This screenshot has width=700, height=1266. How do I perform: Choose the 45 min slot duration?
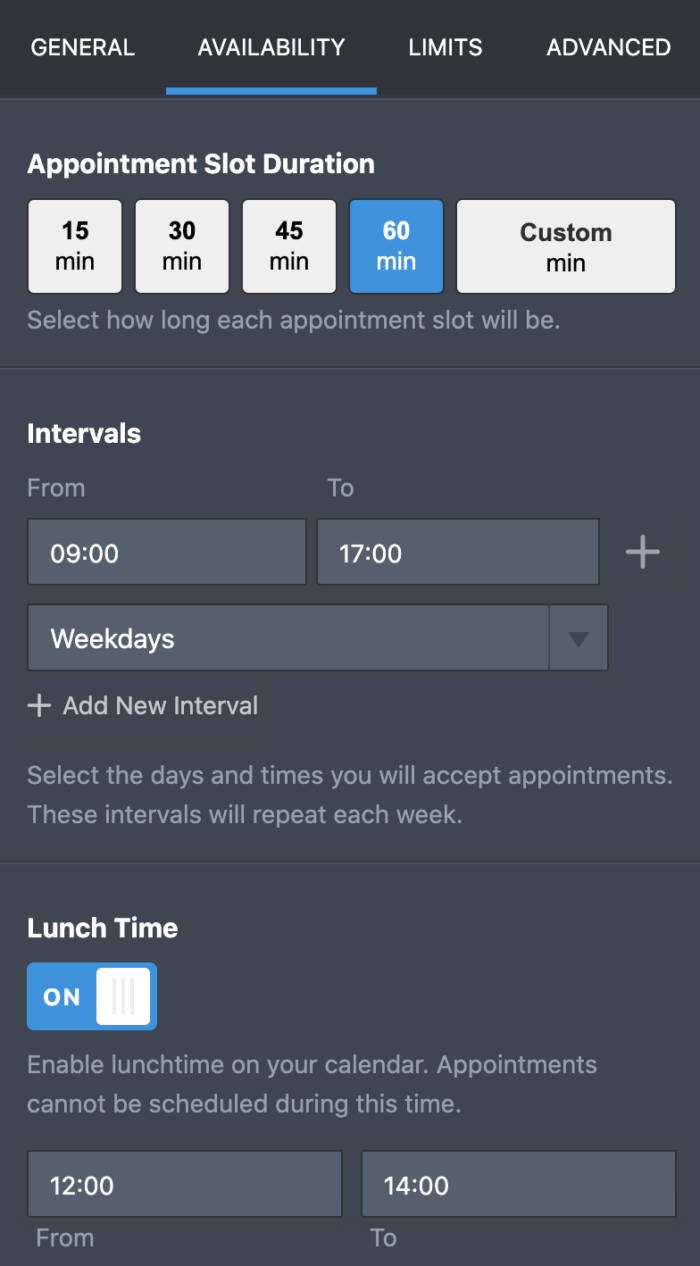[x=289, y=246]
